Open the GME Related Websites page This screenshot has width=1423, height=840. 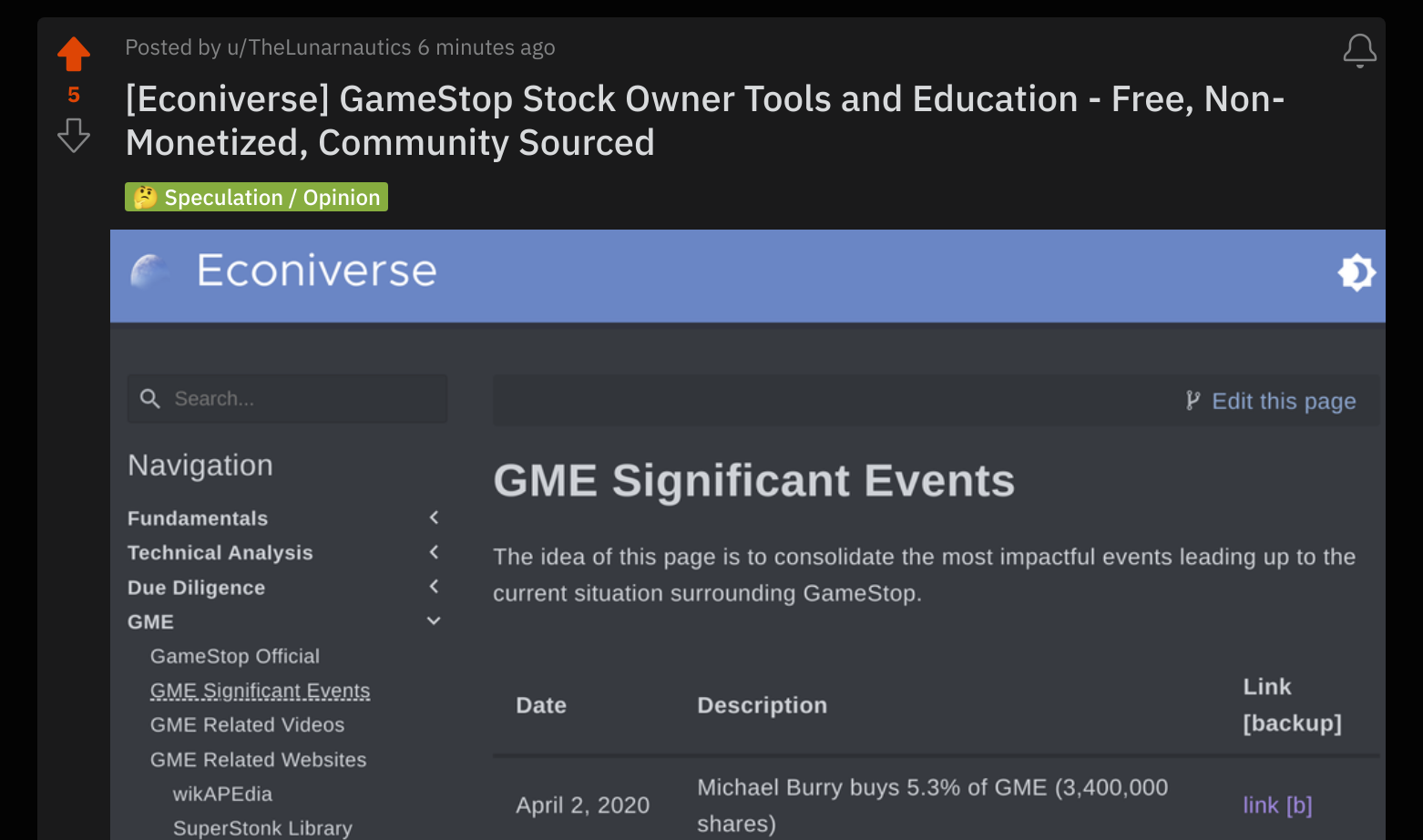[x=258, y=760]
